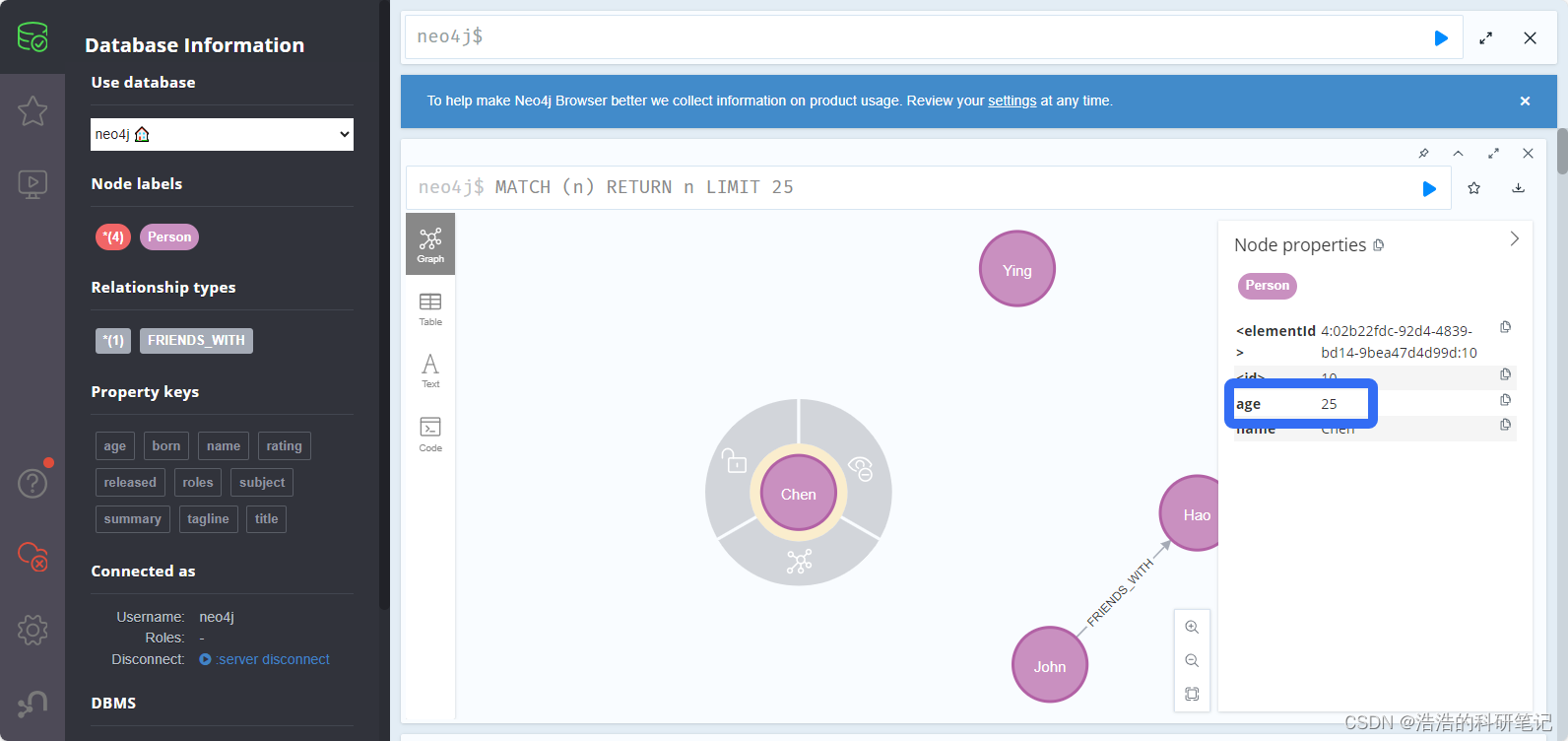Expand result frame to fullscreen
The height and width of the screenshot is (741, 1568).
1493,153
